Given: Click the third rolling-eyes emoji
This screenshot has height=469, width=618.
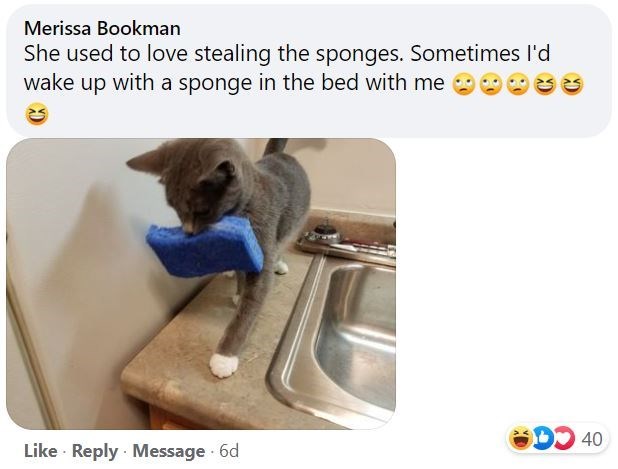Looking at the screenshot, I should [x=517, y=83].
